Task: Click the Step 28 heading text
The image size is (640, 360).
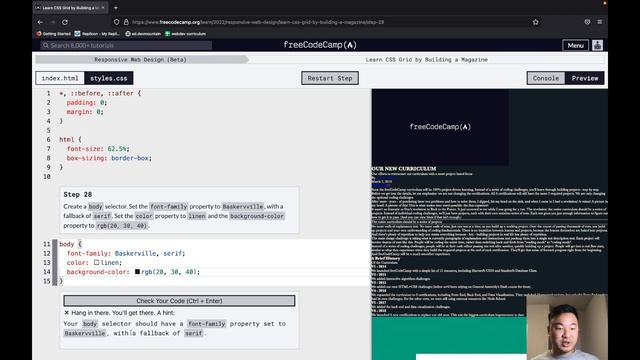Action: (78, 195)
